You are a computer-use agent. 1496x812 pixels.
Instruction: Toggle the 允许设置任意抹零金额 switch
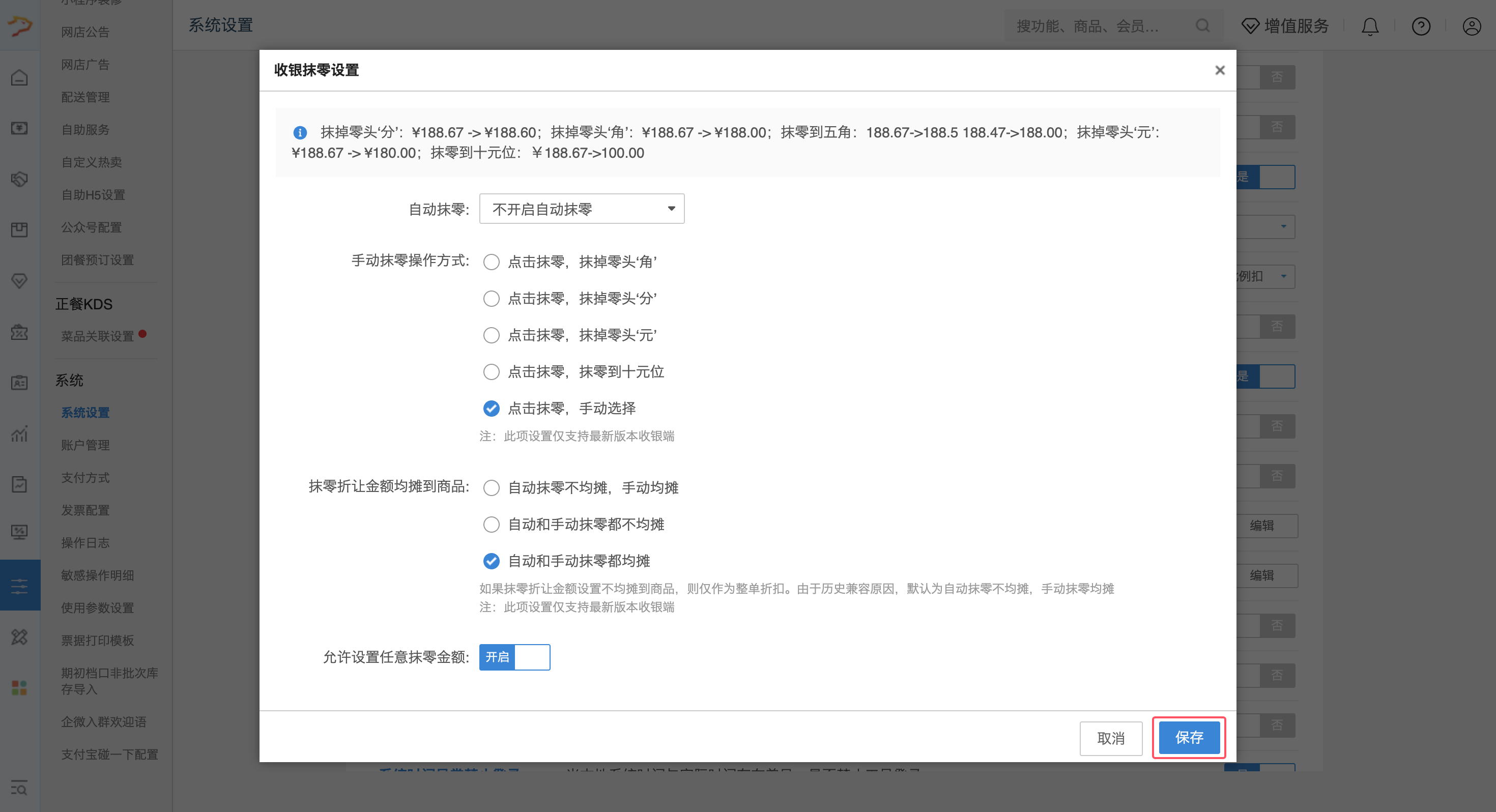[514, 657]
